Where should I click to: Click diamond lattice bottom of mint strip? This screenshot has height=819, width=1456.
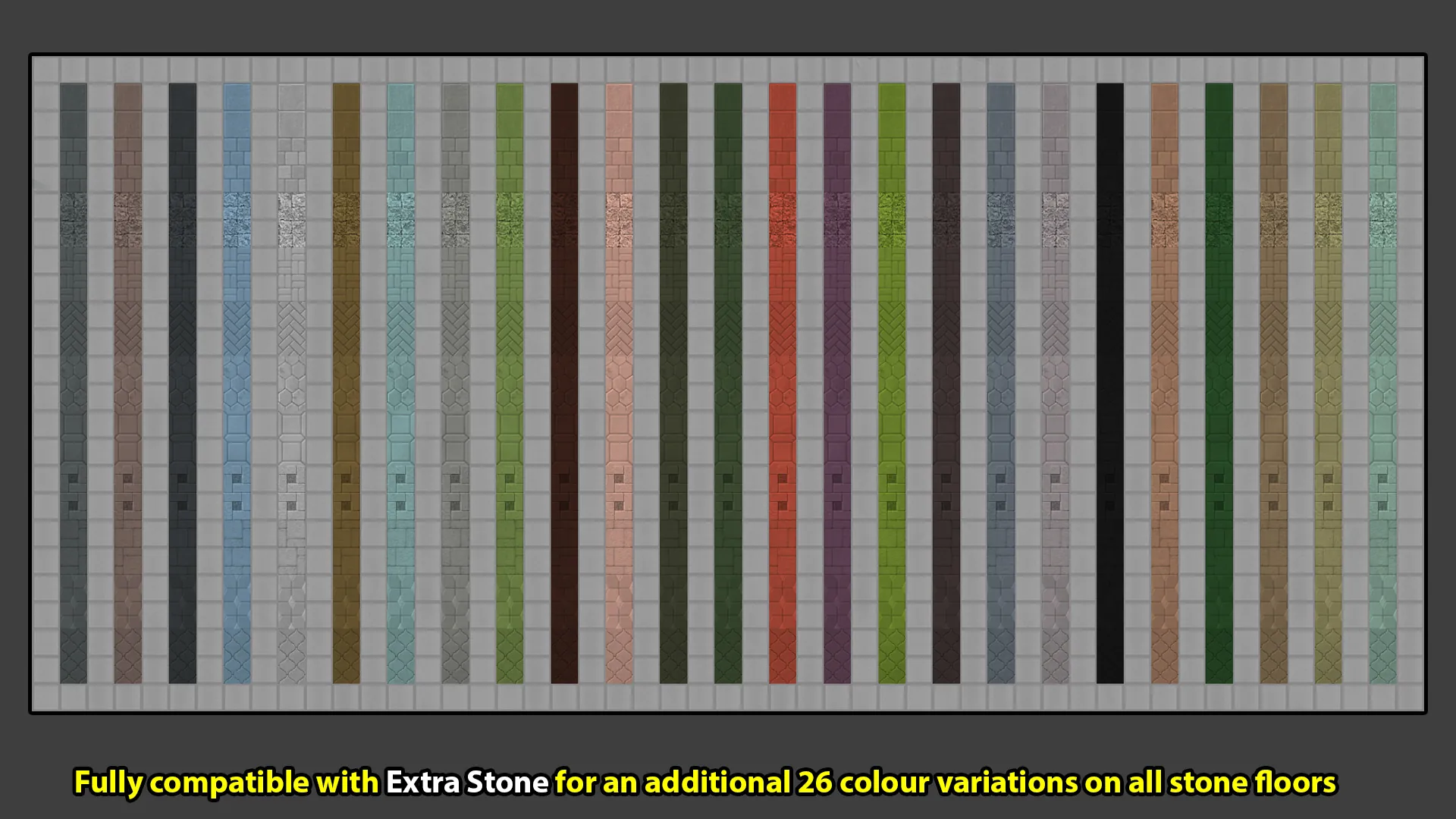click(x=1383, y=656)
